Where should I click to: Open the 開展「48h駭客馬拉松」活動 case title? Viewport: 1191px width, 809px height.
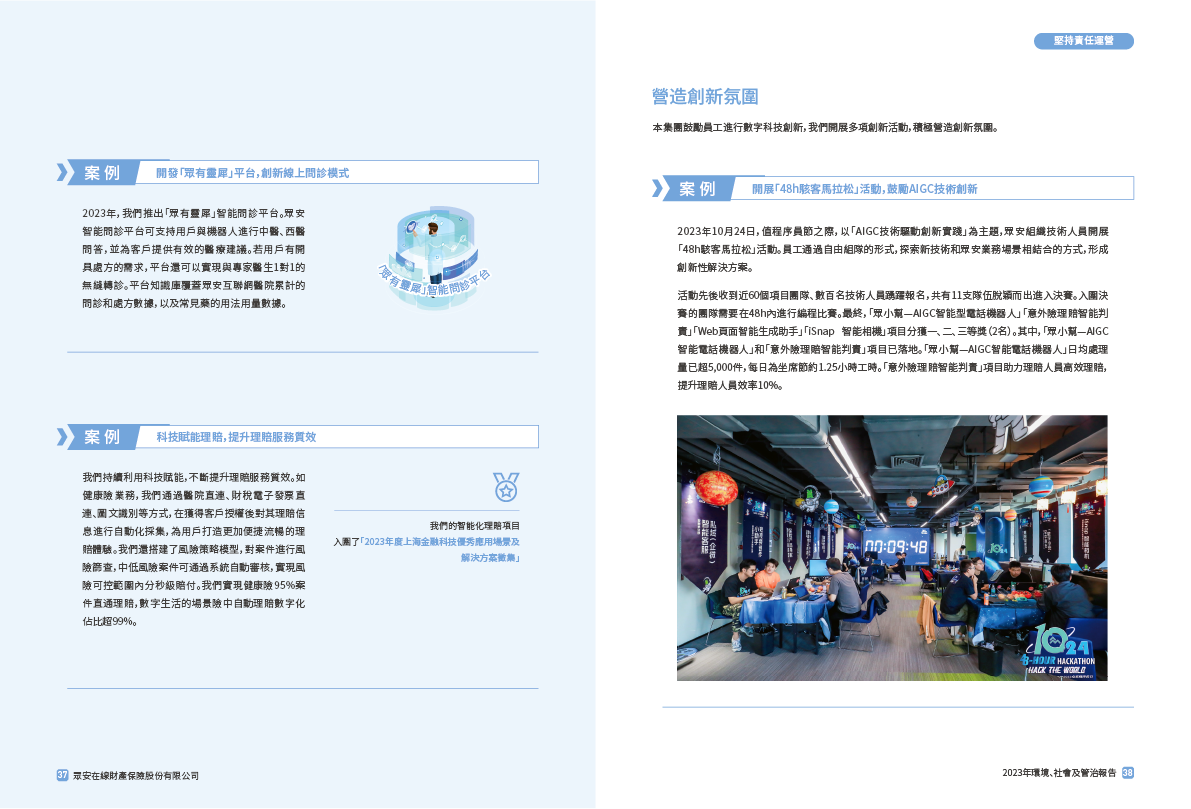pyautogui.click(x=864, y=189)
